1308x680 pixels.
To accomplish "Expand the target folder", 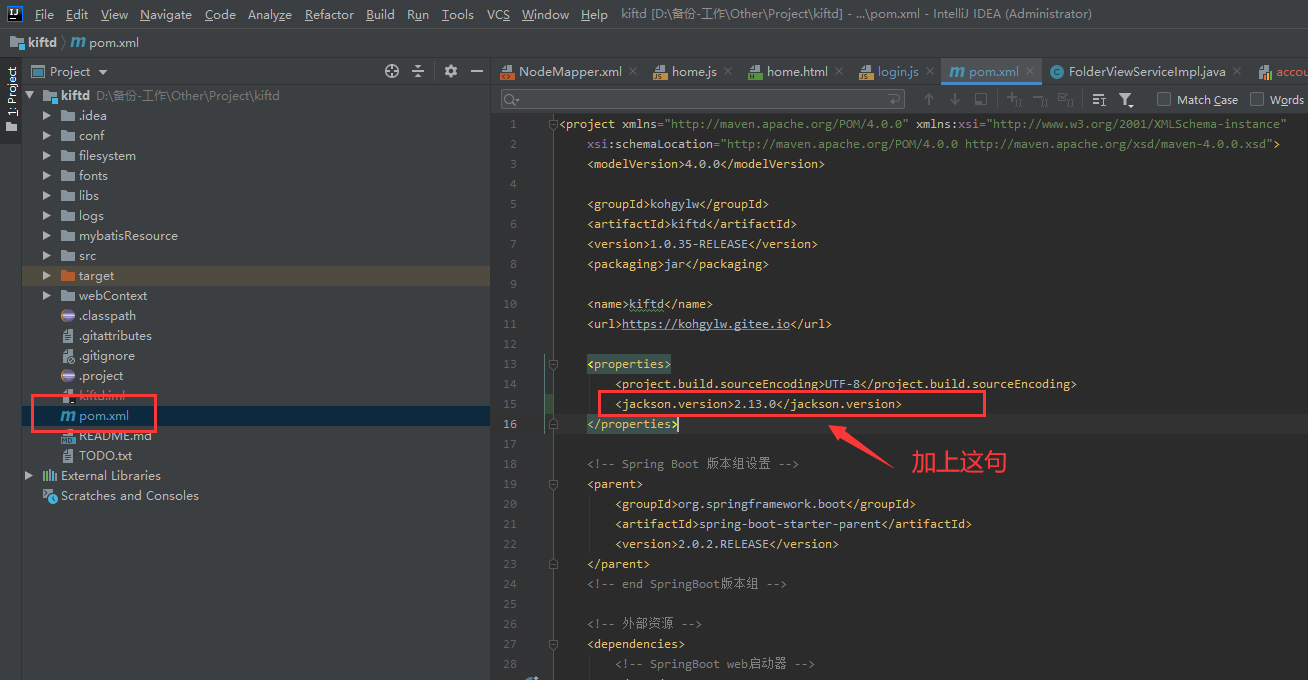I will coord(47,276).
